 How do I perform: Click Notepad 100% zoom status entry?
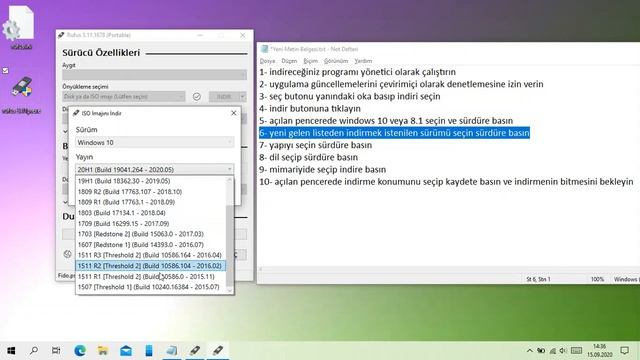(x=597, y=279)
